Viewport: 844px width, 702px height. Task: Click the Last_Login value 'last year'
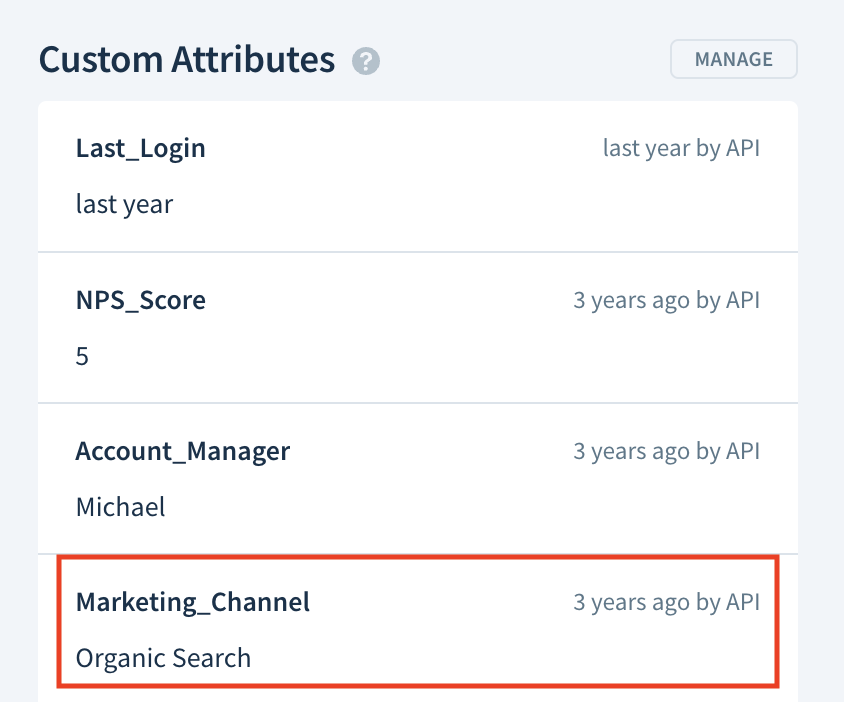[124, 205]
